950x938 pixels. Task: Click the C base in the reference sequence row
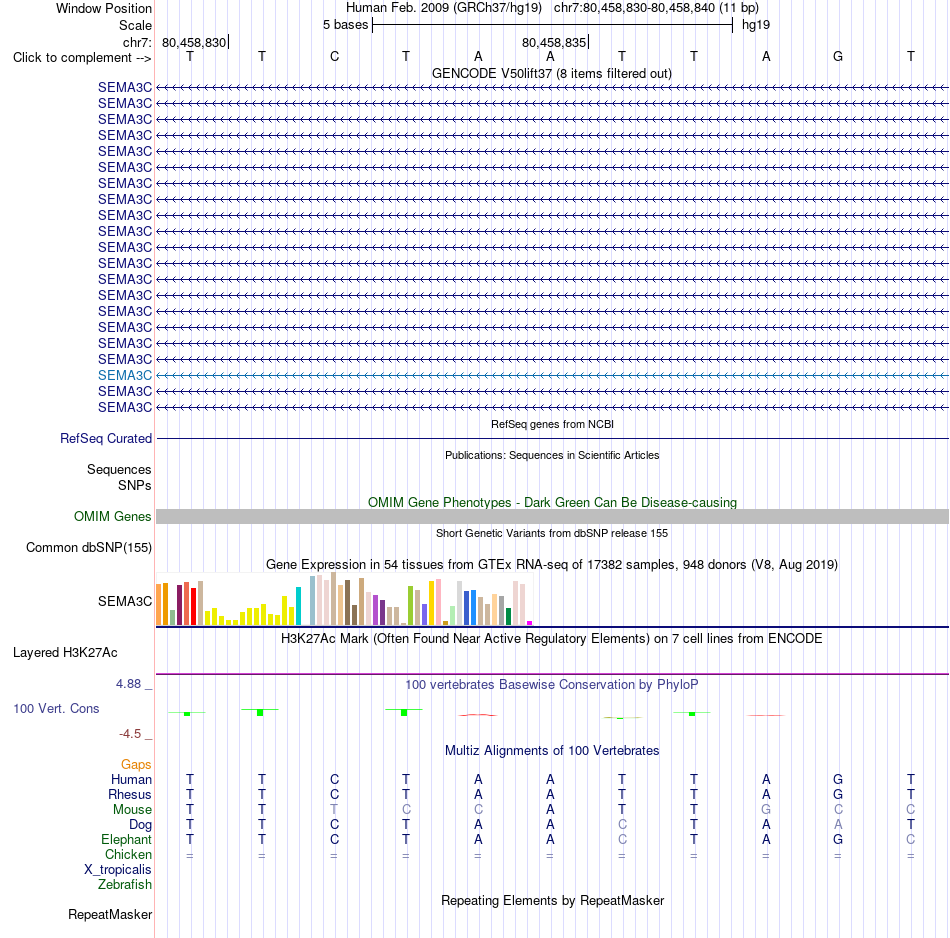(334, 56)
